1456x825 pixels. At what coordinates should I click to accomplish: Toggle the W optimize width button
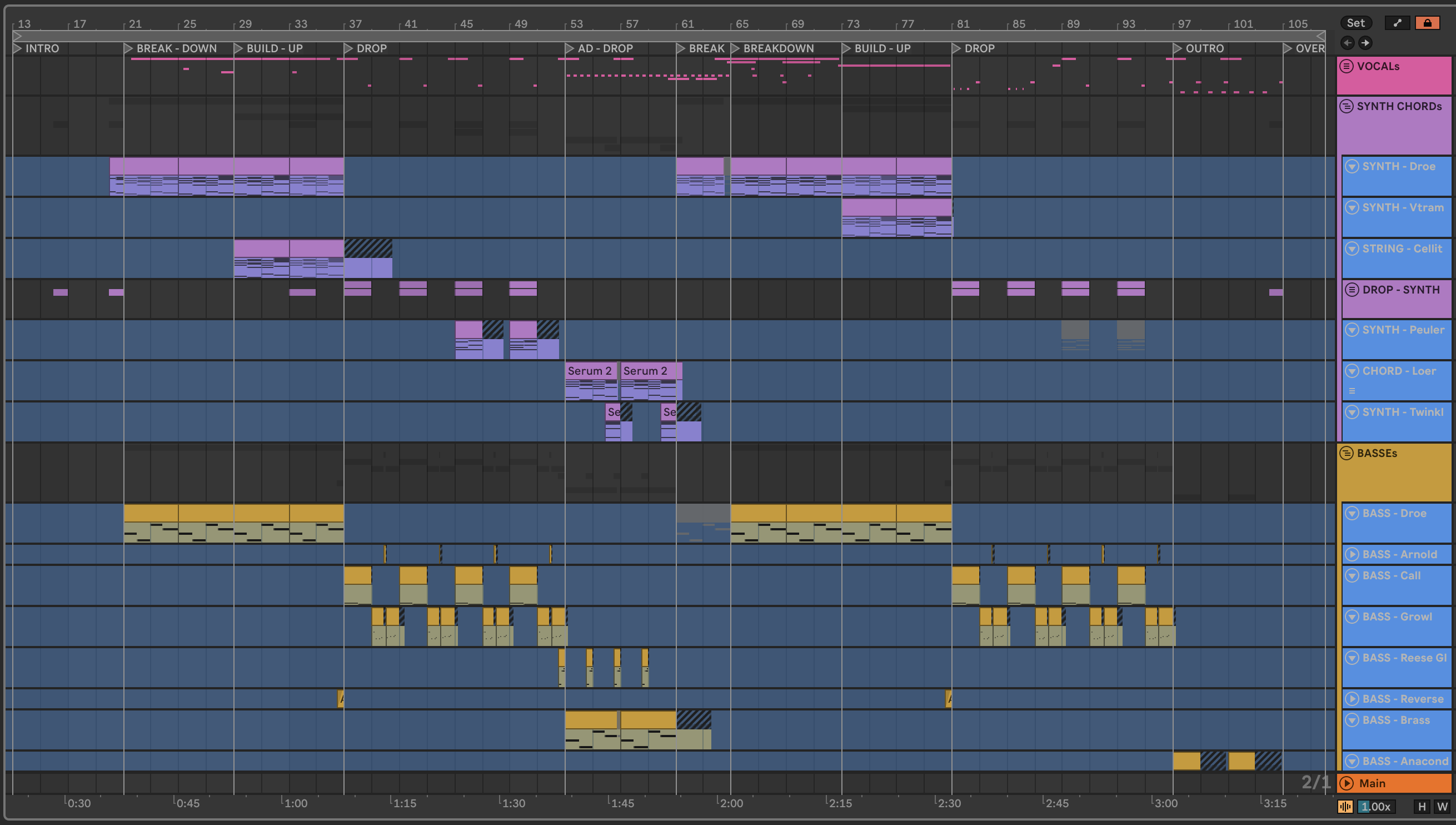(x=1442, y=806)
